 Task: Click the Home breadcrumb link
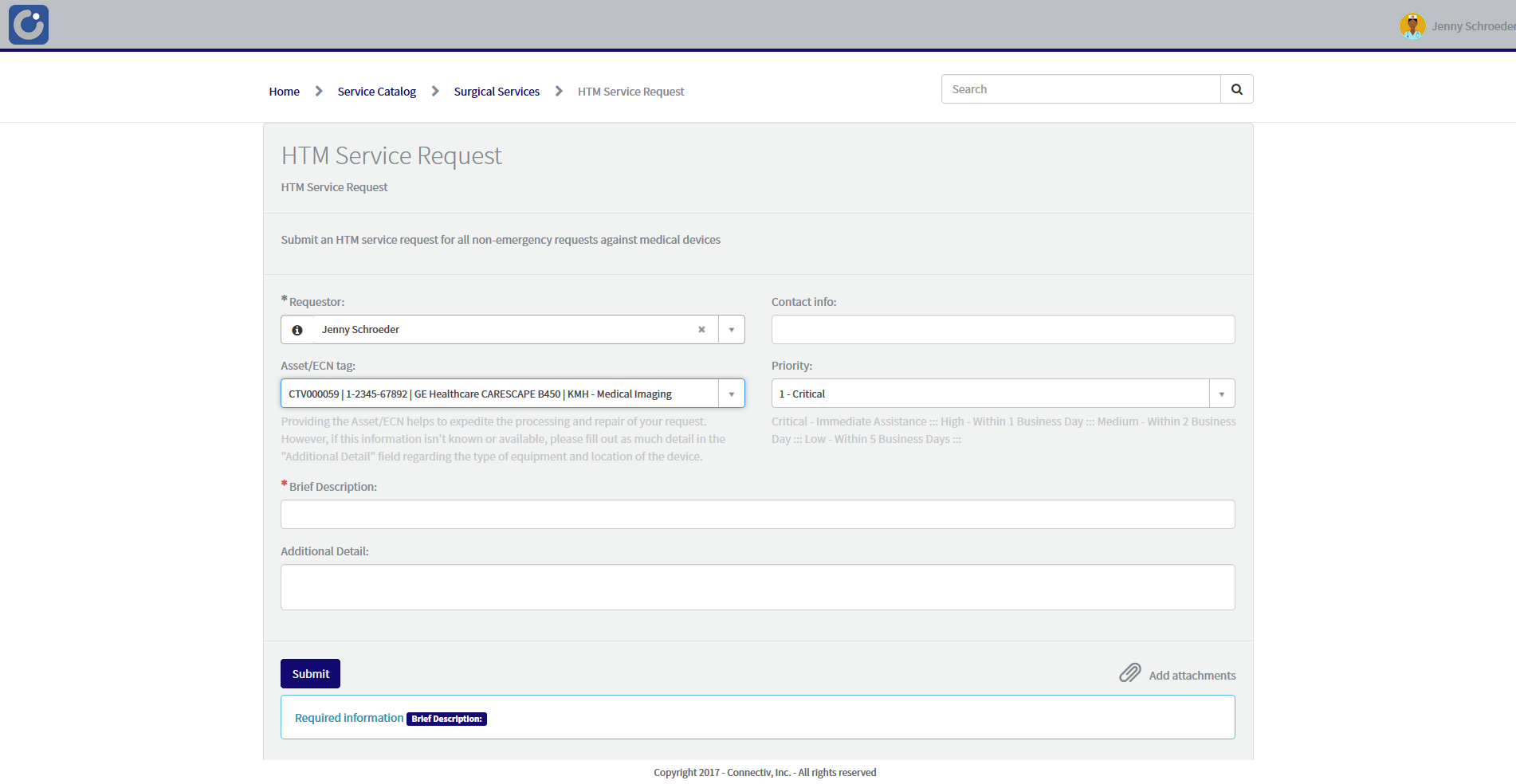pyautogui.click(x=284, y=91)
